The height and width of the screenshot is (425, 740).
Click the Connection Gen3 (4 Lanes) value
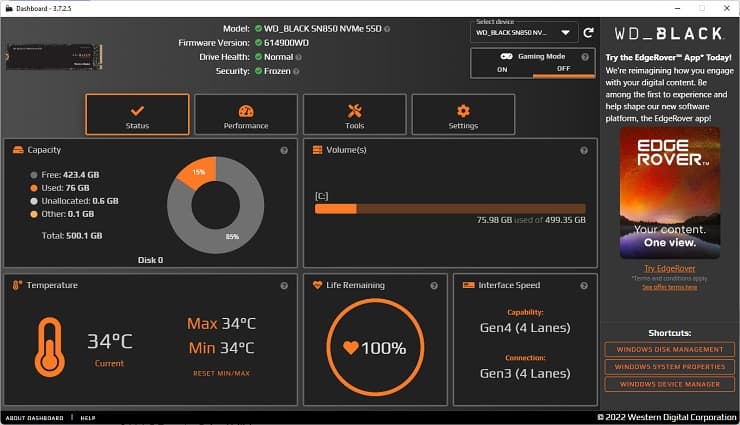(525, 373)
